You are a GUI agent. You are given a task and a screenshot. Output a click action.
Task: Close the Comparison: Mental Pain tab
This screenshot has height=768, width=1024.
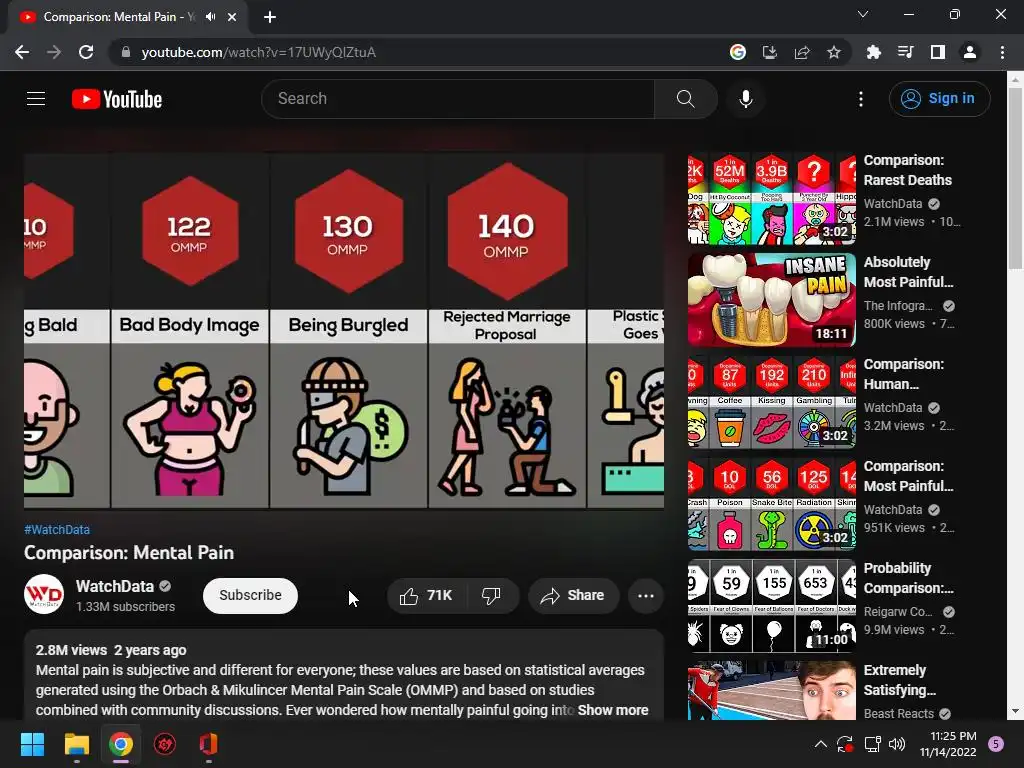point(232,17)
